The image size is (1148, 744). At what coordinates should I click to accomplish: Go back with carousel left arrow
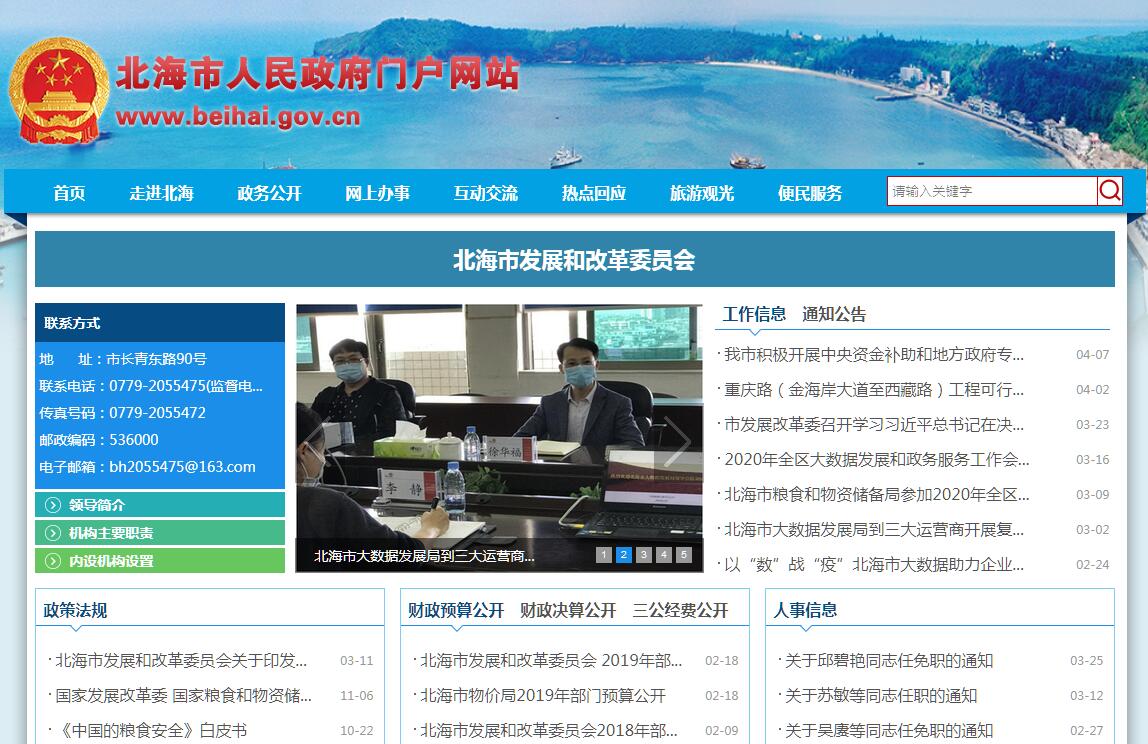point(318,440)
